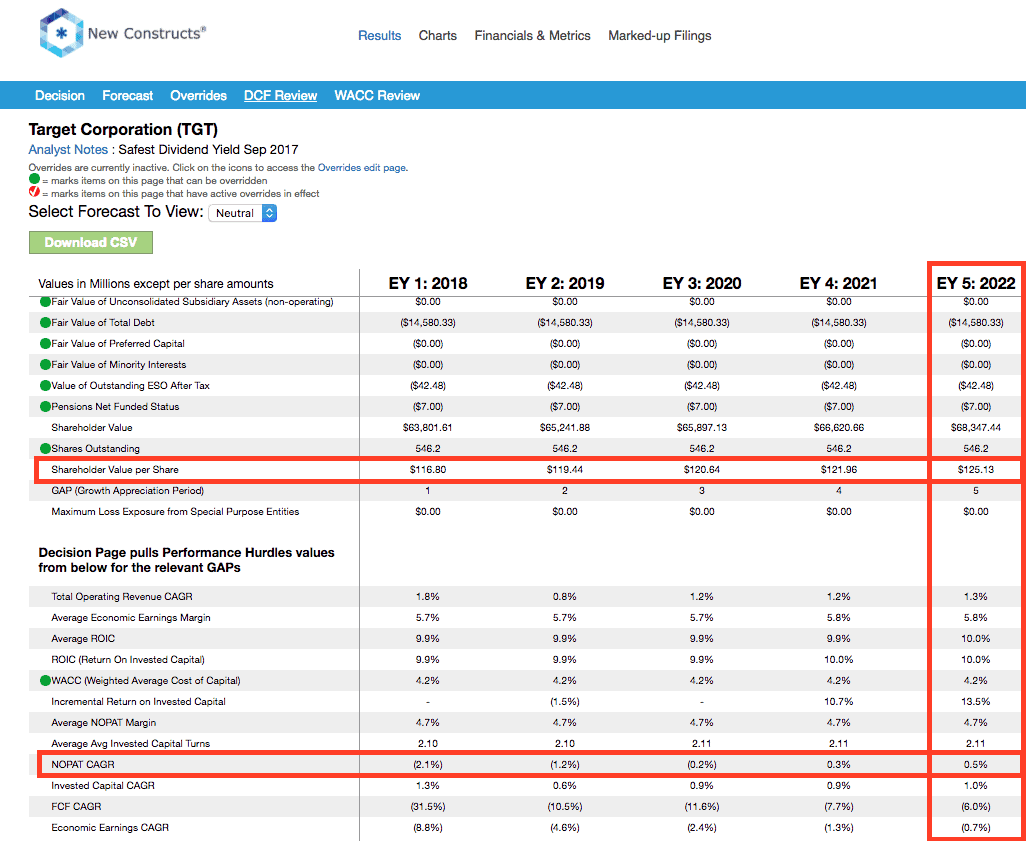Screen dimensions: 1026x841
Task: Select the Decision sub-tab
Action: [60, 96]
